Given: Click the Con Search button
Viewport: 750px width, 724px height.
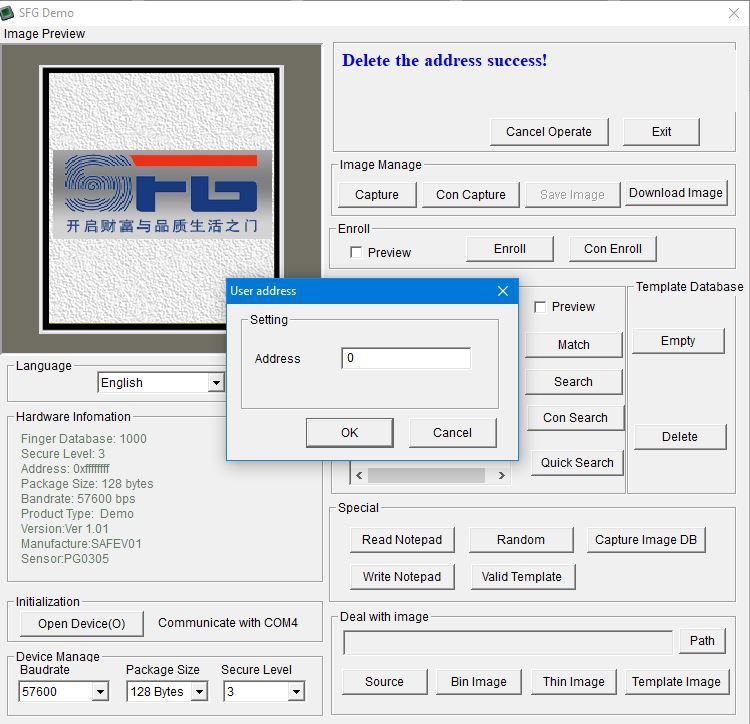Looking at the screenshot, I should 575,417.
